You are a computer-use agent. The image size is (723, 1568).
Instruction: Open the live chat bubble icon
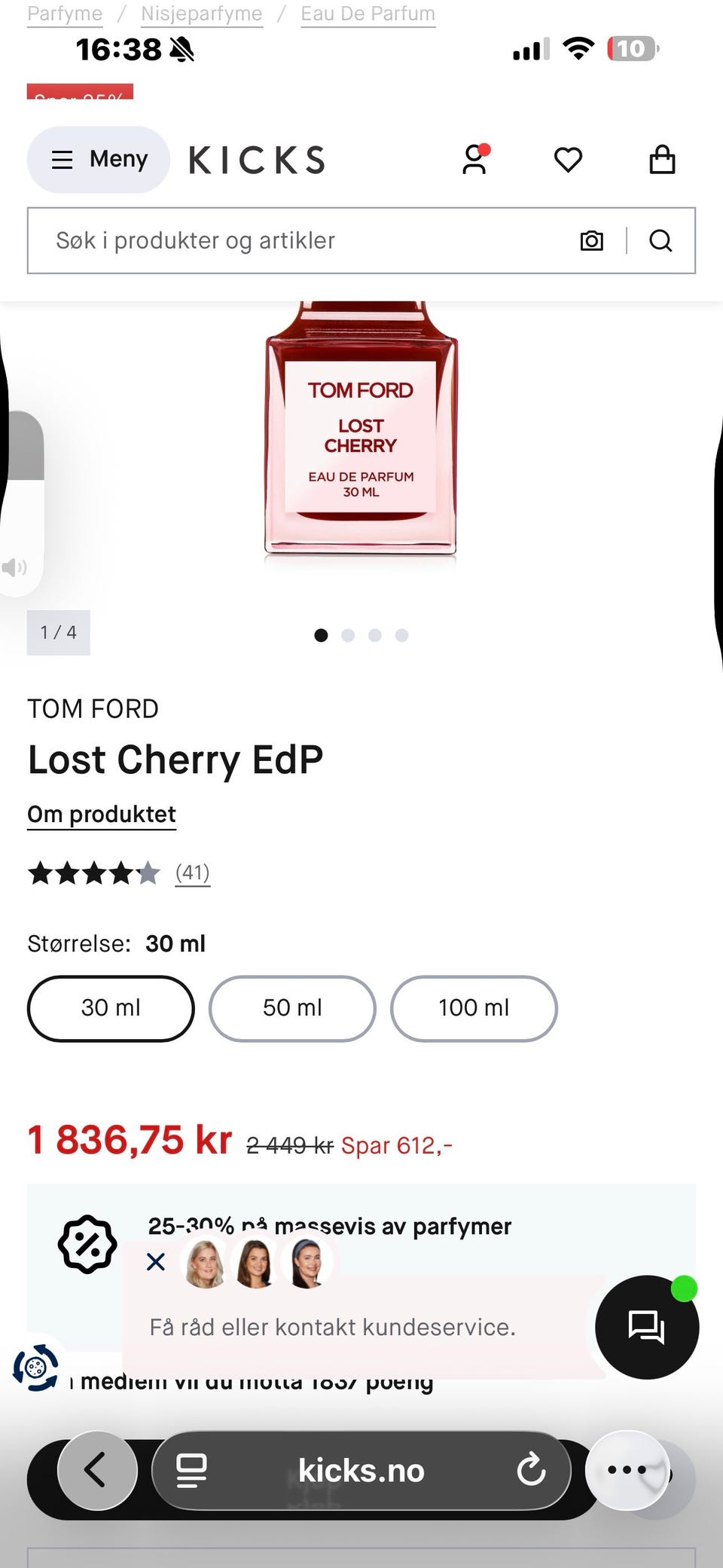point(646,1327)
